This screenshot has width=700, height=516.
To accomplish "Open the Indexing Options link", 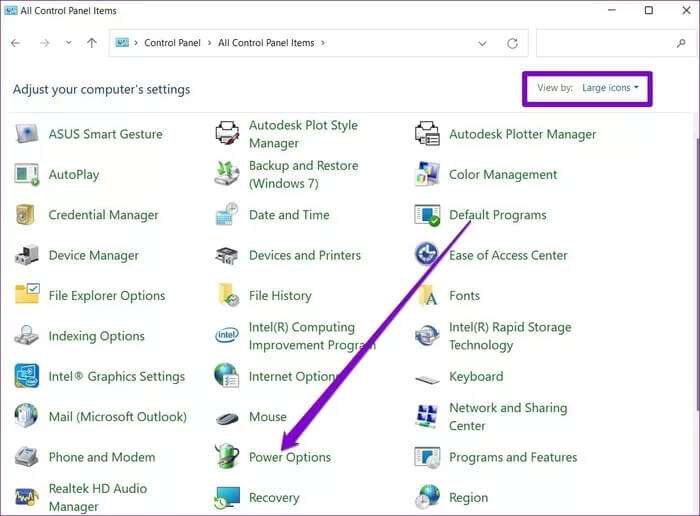I will tap(96, 336).
